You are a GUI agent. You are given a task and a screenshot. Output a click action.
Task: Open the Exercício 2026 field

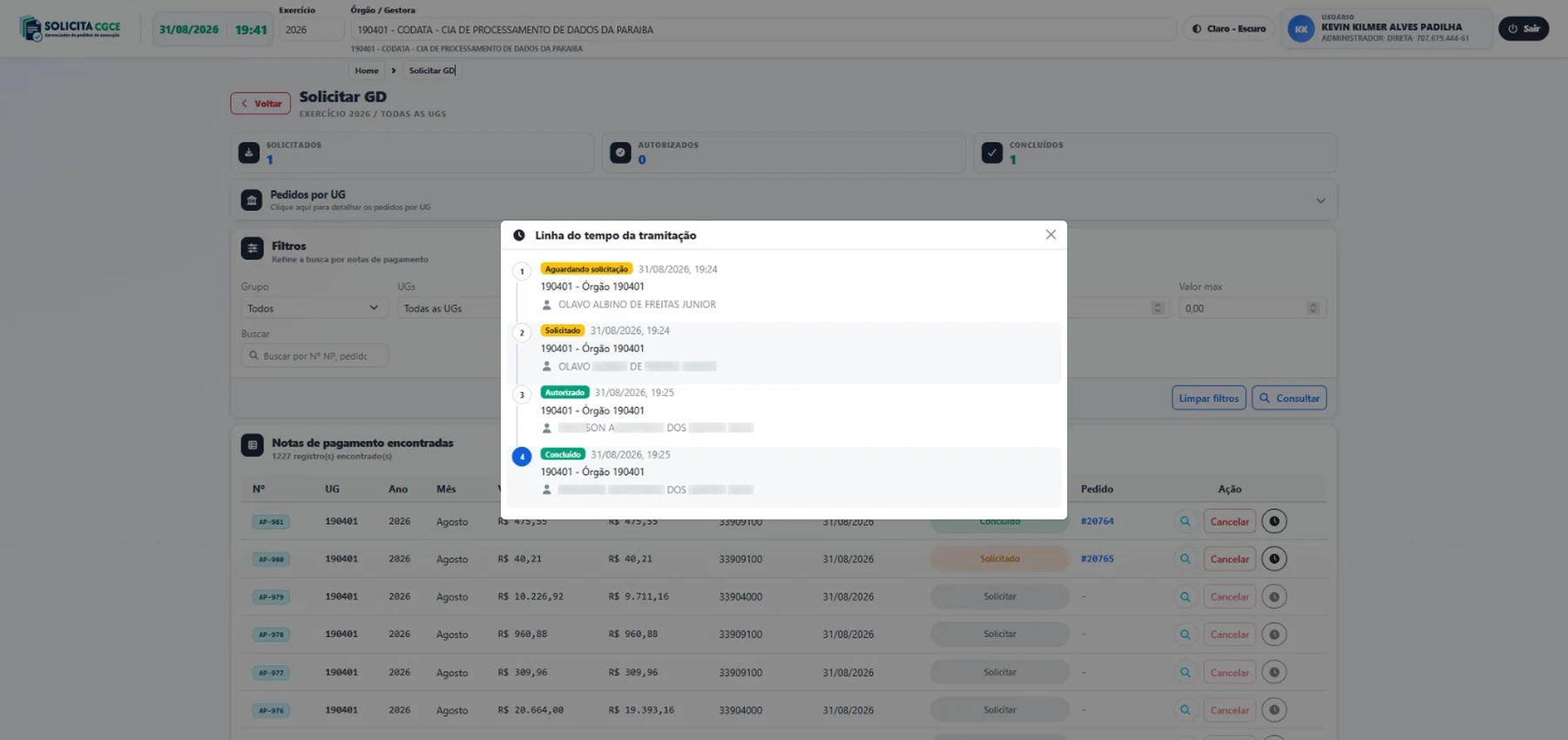(311, 30)
